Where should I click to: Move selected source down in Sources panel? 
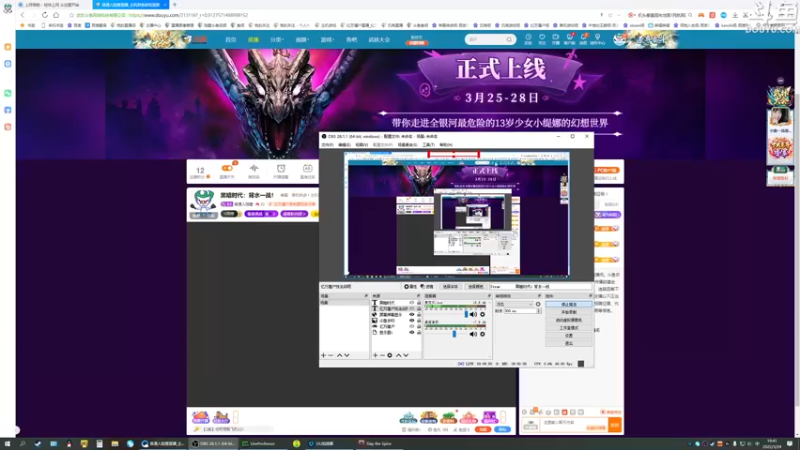(x=406, y=355)
